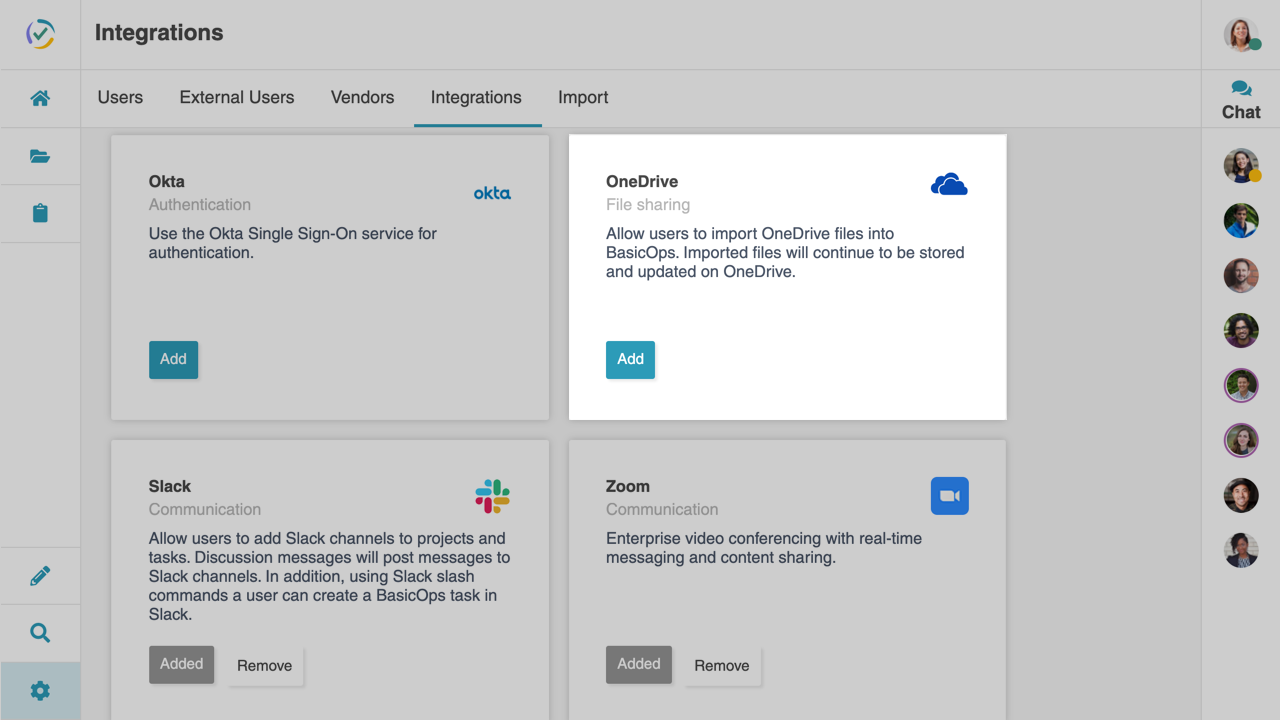Image resolution: width=1280 pixels, height=720 pixels.
Task: Click the BasicOps logo top left
Action: coord(40,34)
